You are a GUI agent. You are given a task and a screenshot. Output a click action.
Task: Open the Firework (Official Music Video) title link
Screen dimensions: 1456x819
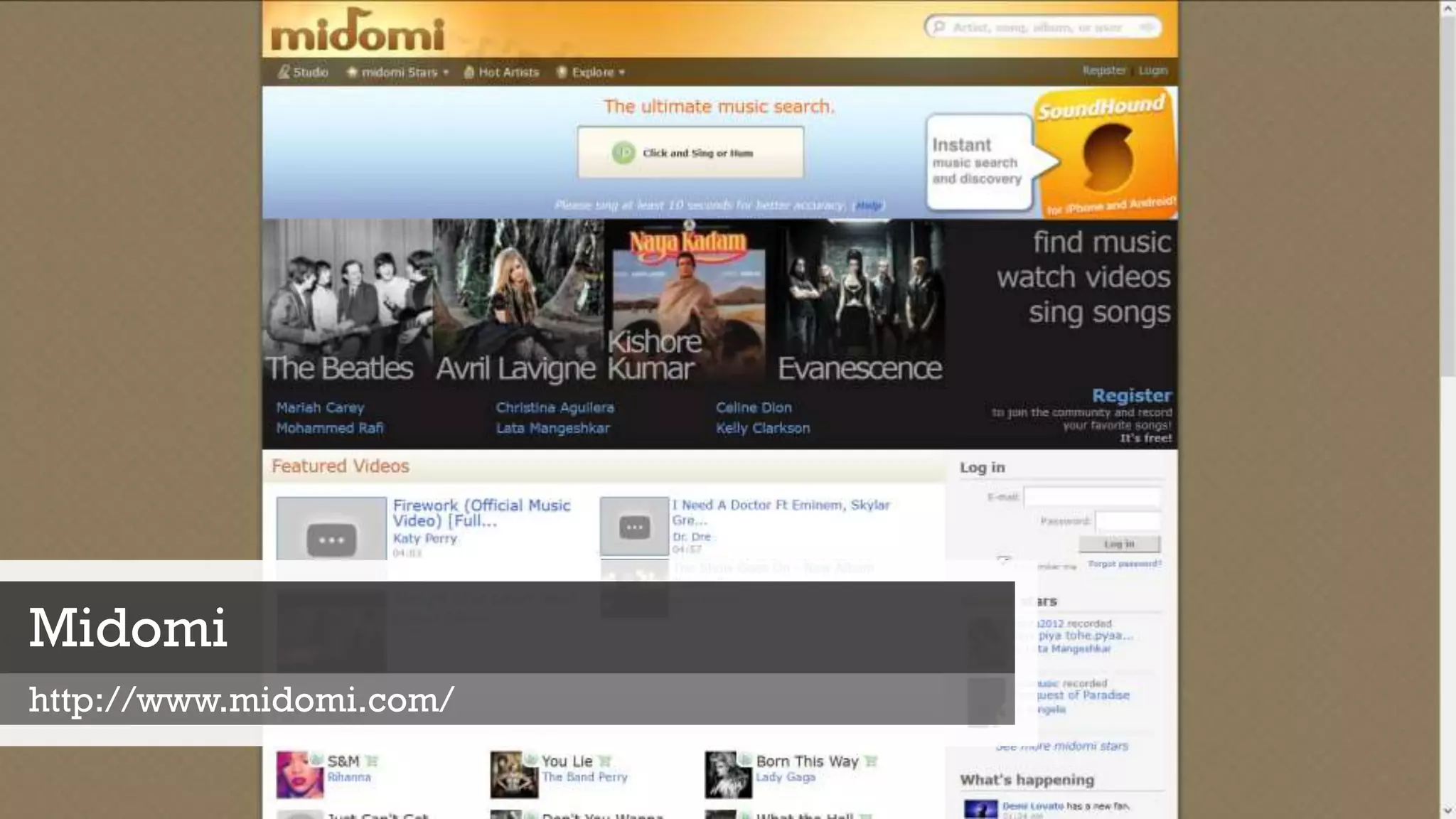481,513
